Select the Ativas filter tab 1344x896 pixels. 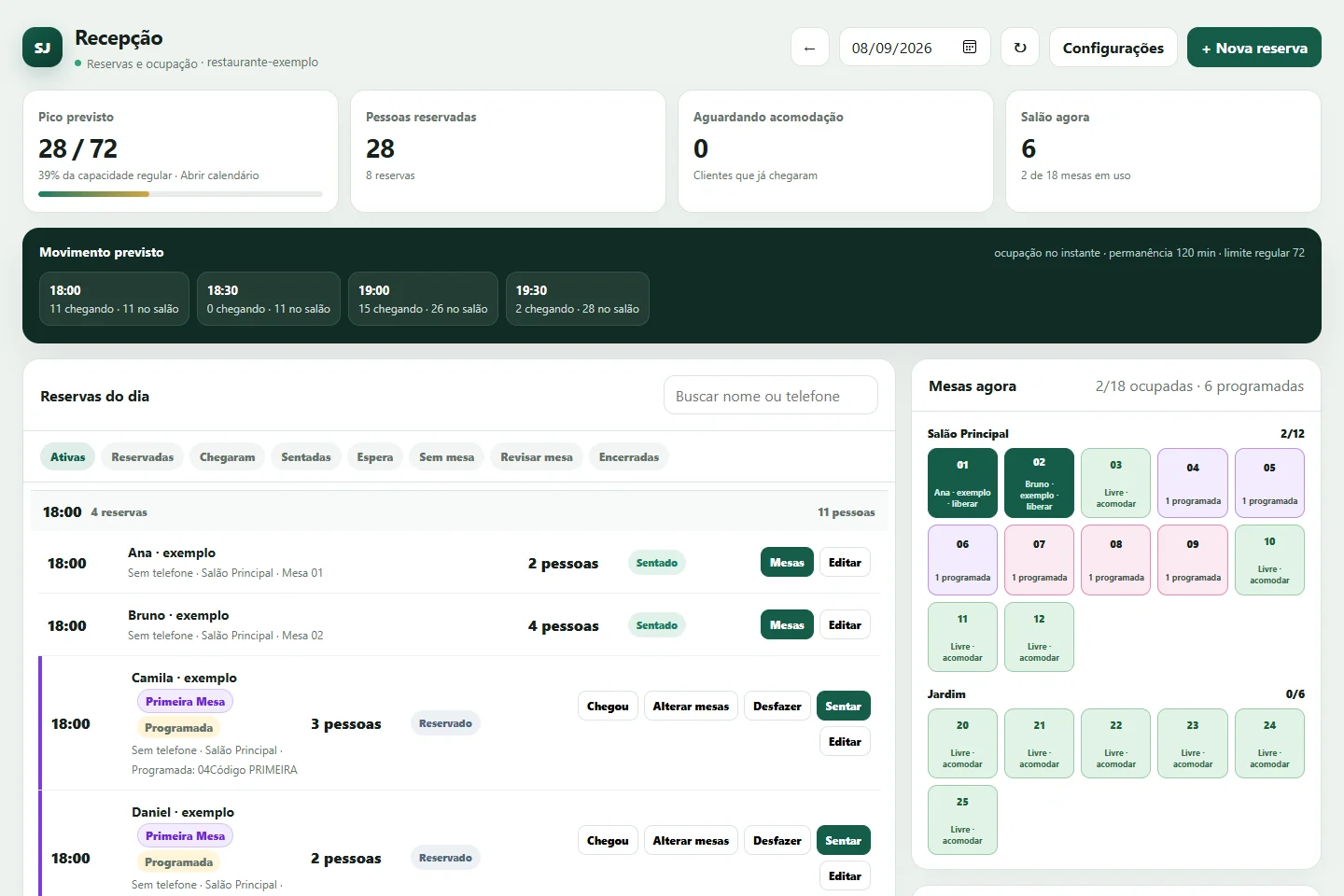pos(67,457)
